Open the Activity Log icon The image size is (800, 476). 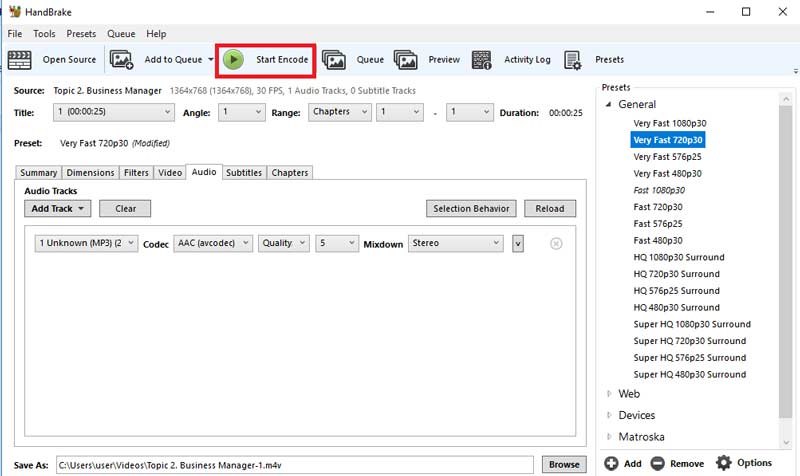pos(481,60)
